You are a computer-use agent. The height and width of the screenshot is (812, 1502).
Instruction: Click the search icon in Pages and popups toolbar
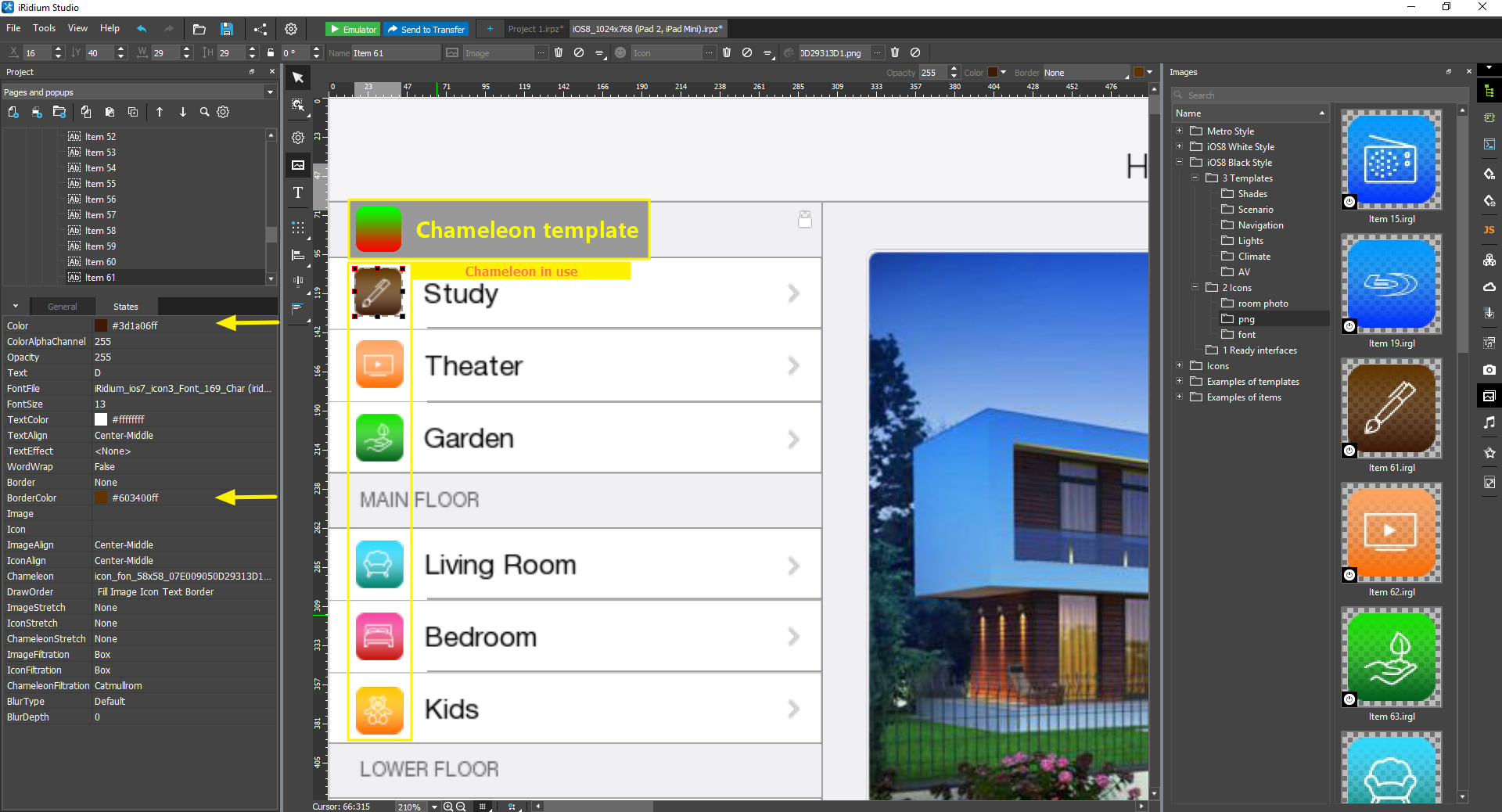[203, 112]
